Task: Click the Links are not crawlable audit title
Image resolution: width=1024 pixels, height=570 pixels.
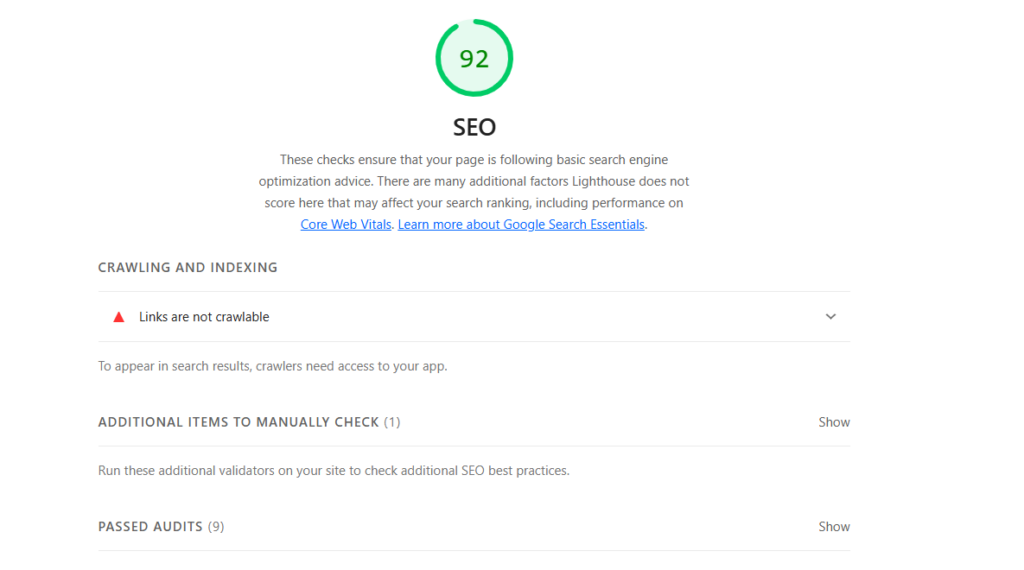Action: pyautogui.click(x=204, y=317)
